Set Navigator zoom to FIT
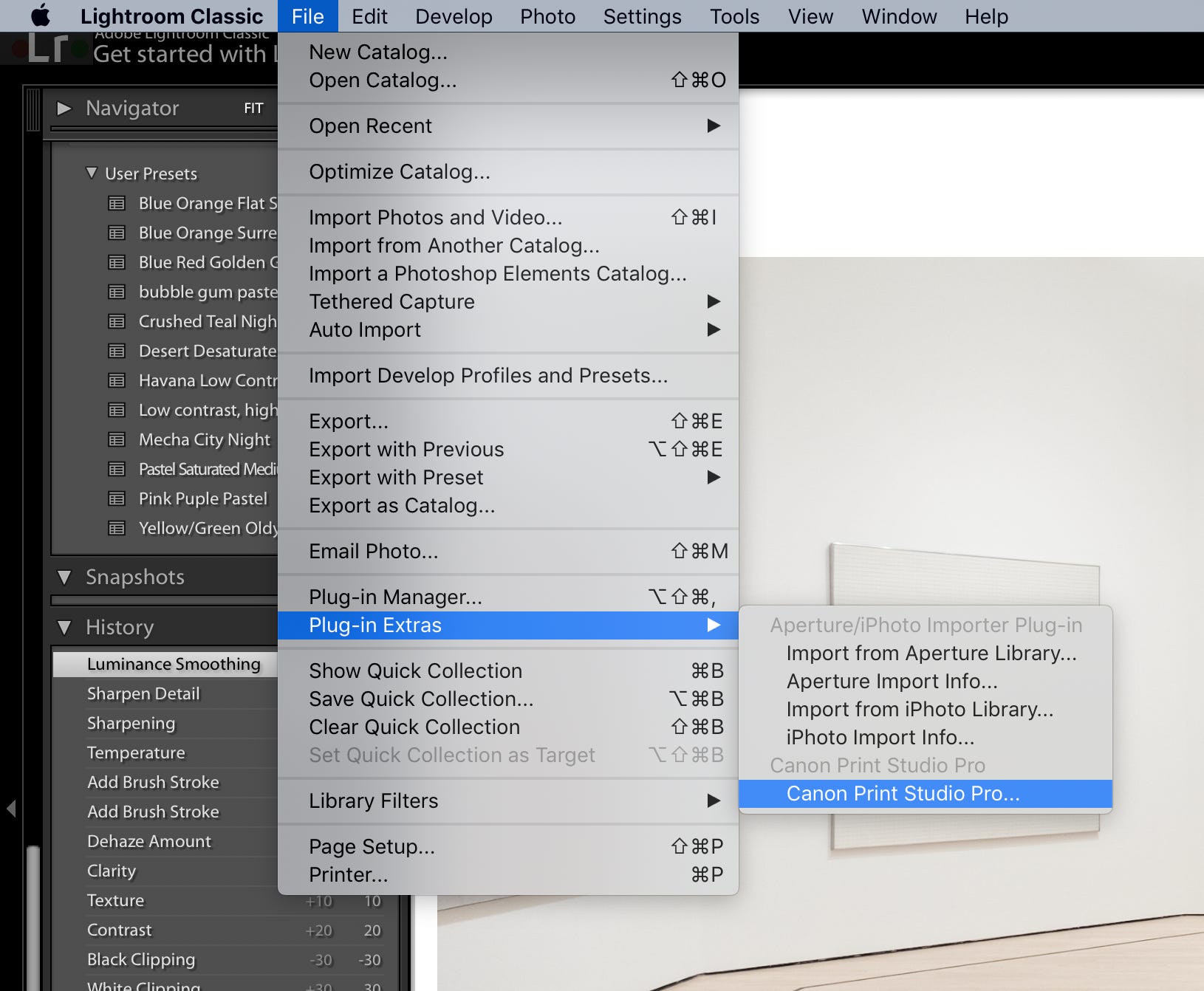Screen dimensions: 1204x991 (x=253, y=109)
